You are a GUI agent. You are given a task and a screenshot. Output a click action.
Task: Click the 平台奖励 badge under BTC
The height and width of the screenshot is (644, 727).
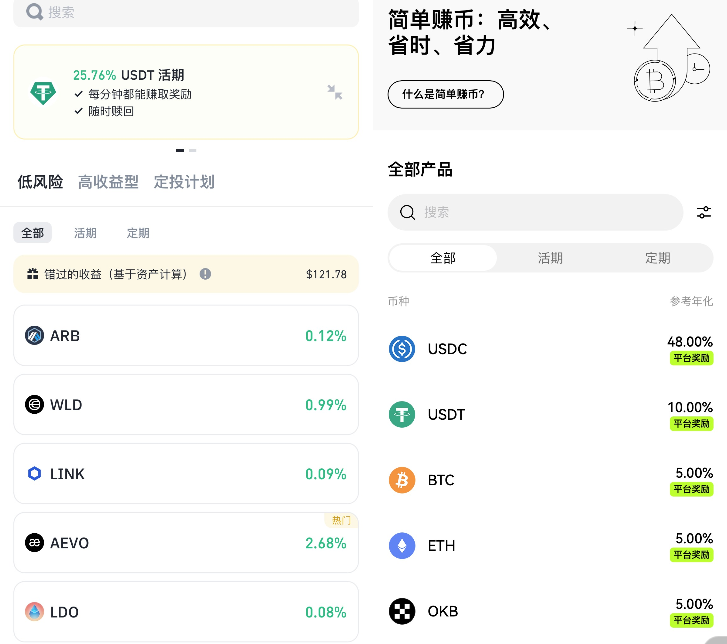(x=691, y=489)
